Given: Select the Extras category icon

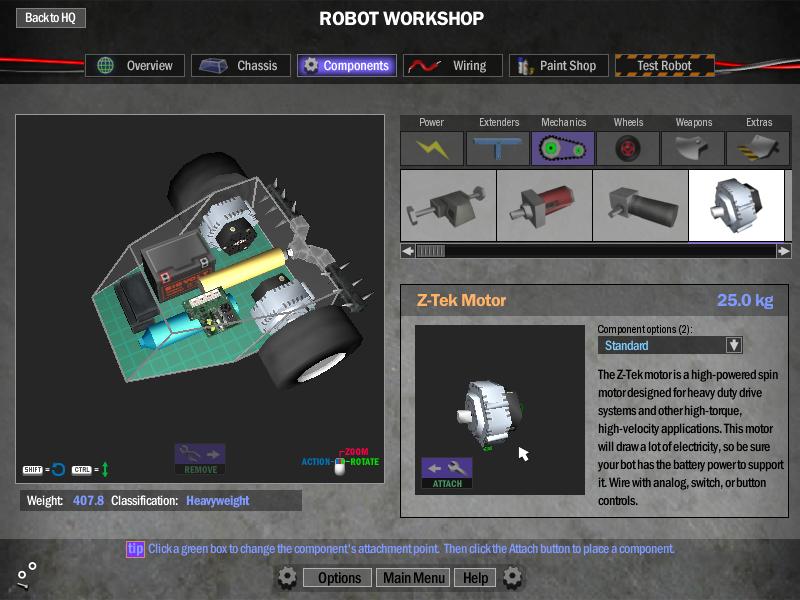Looking at the screenshot, I should [x=759, y=148].
